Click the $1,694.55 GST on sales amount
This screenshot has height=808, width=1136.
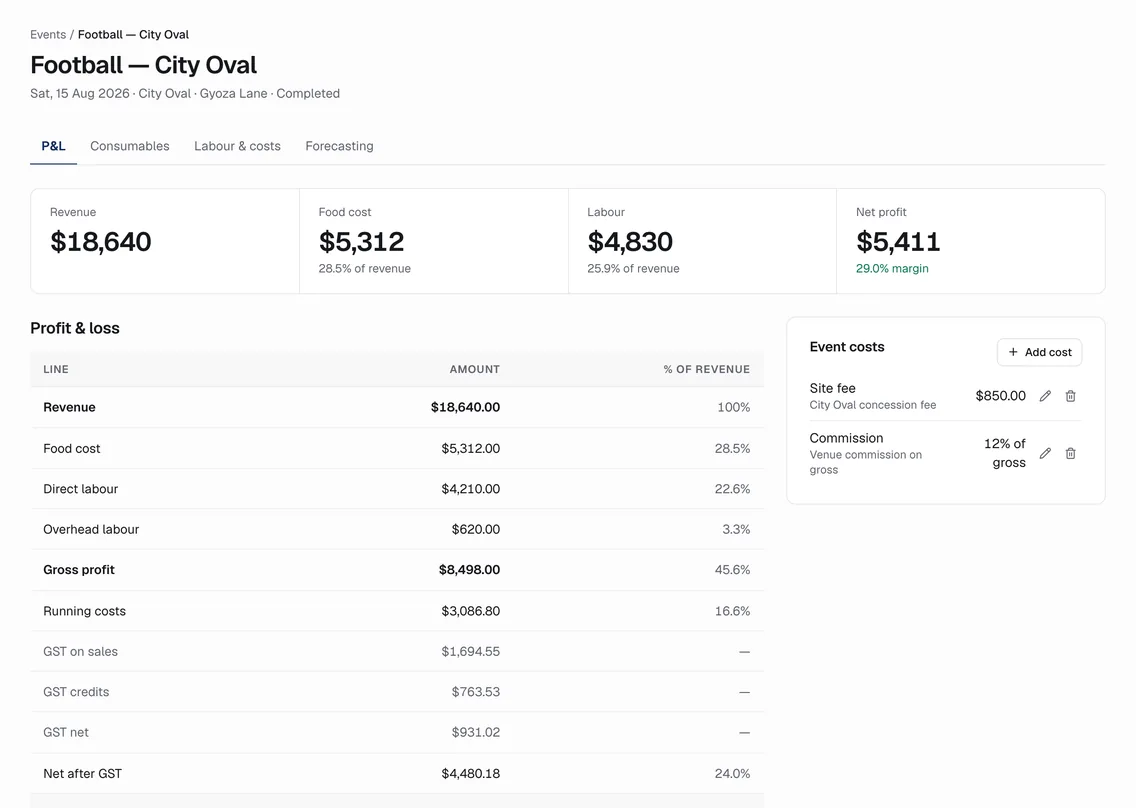471,651
